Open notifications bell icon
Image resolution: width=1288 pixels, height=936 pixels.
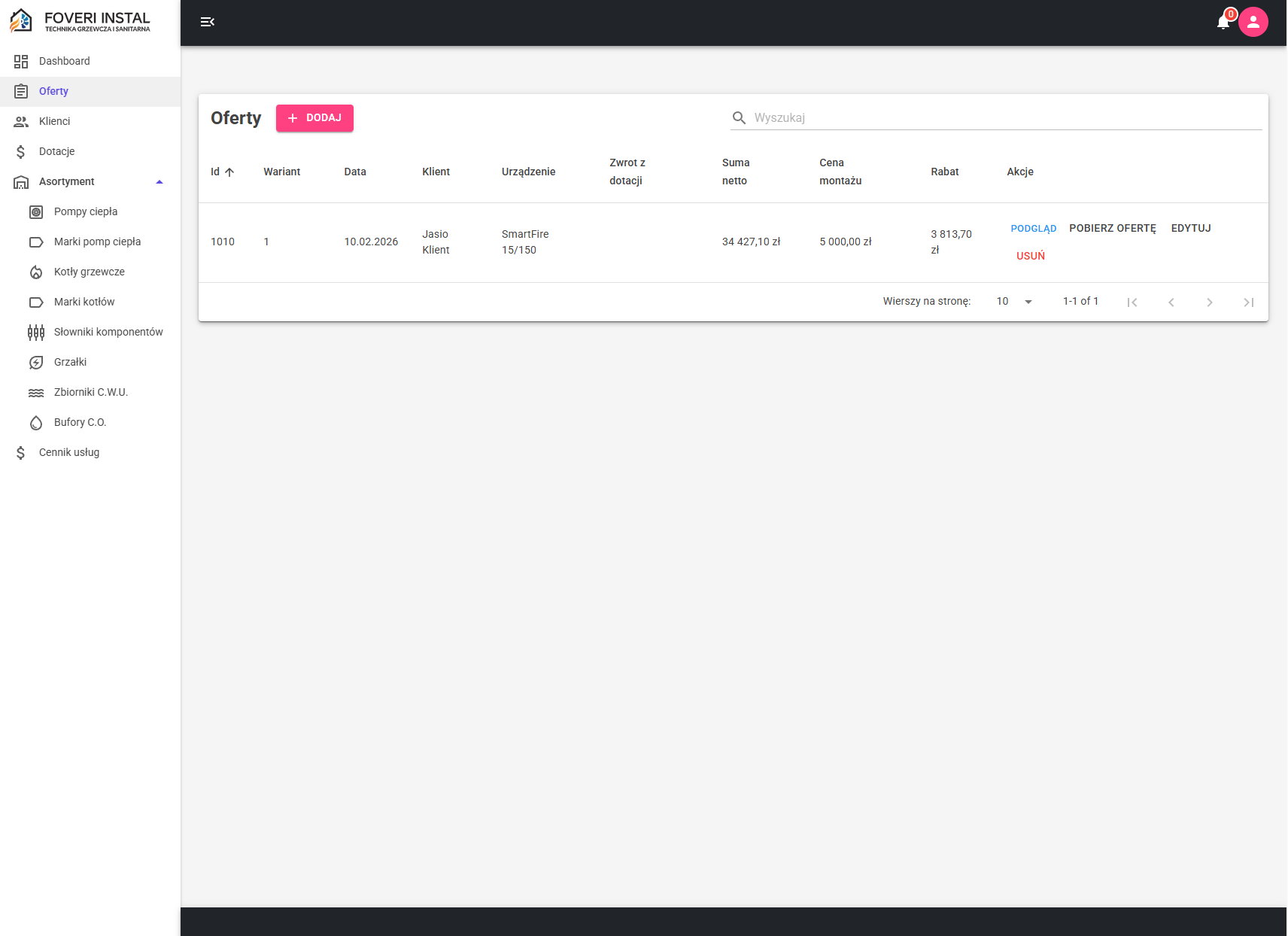click(1223, 23)
